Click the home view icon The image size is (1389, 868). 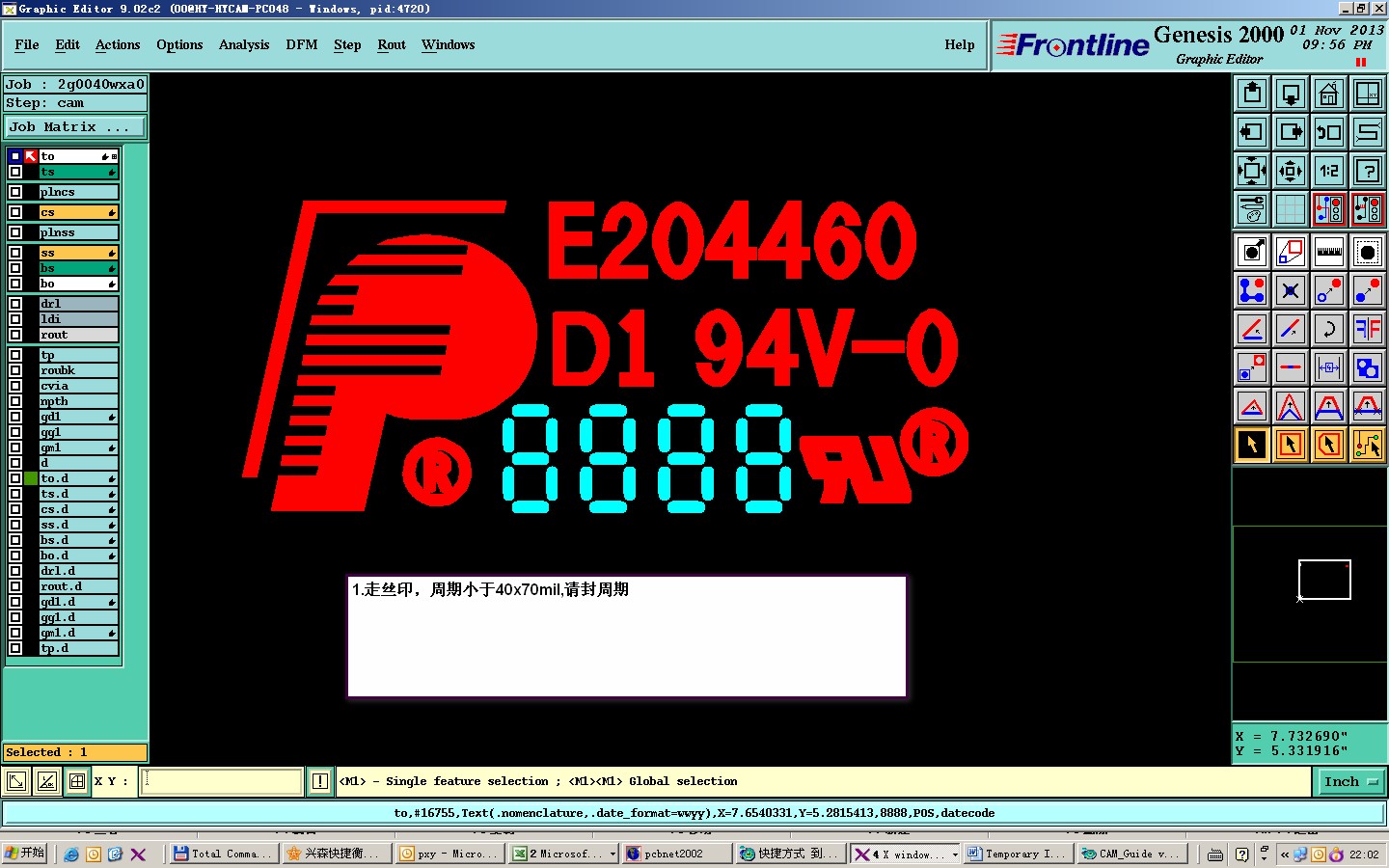pyautogui.click(x=1329, y=94)
